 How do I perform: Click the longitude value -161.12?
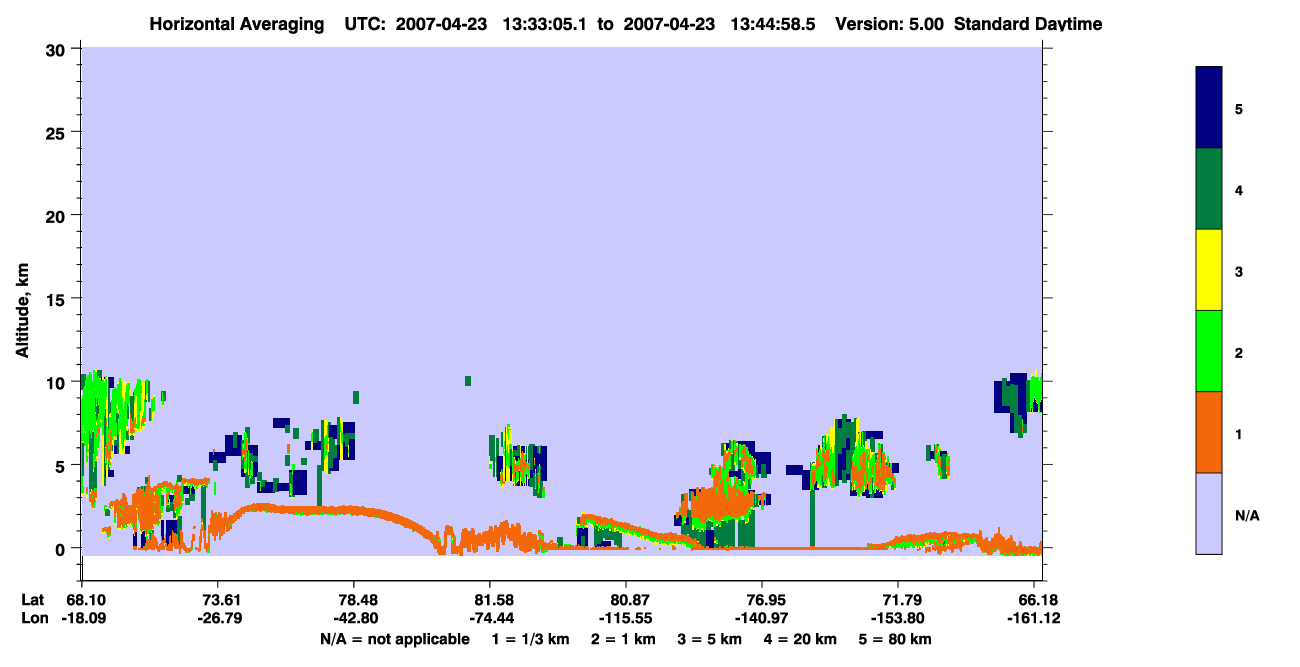1034,618
